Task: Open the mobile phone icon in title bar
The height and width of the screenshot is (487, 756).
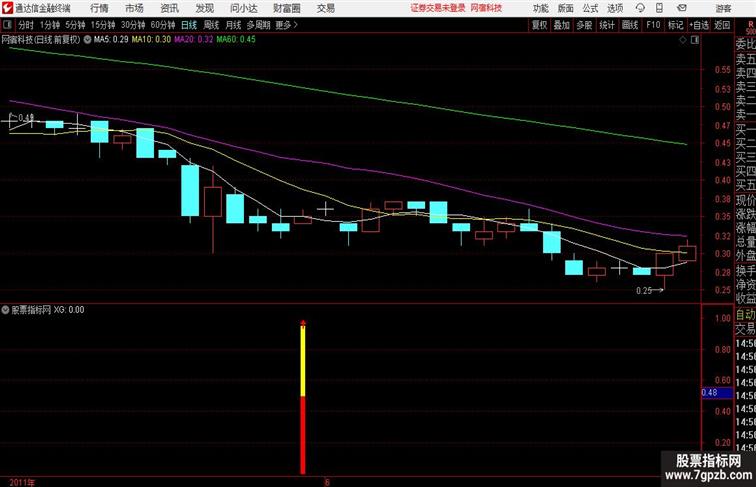Action: coord(660,8)
